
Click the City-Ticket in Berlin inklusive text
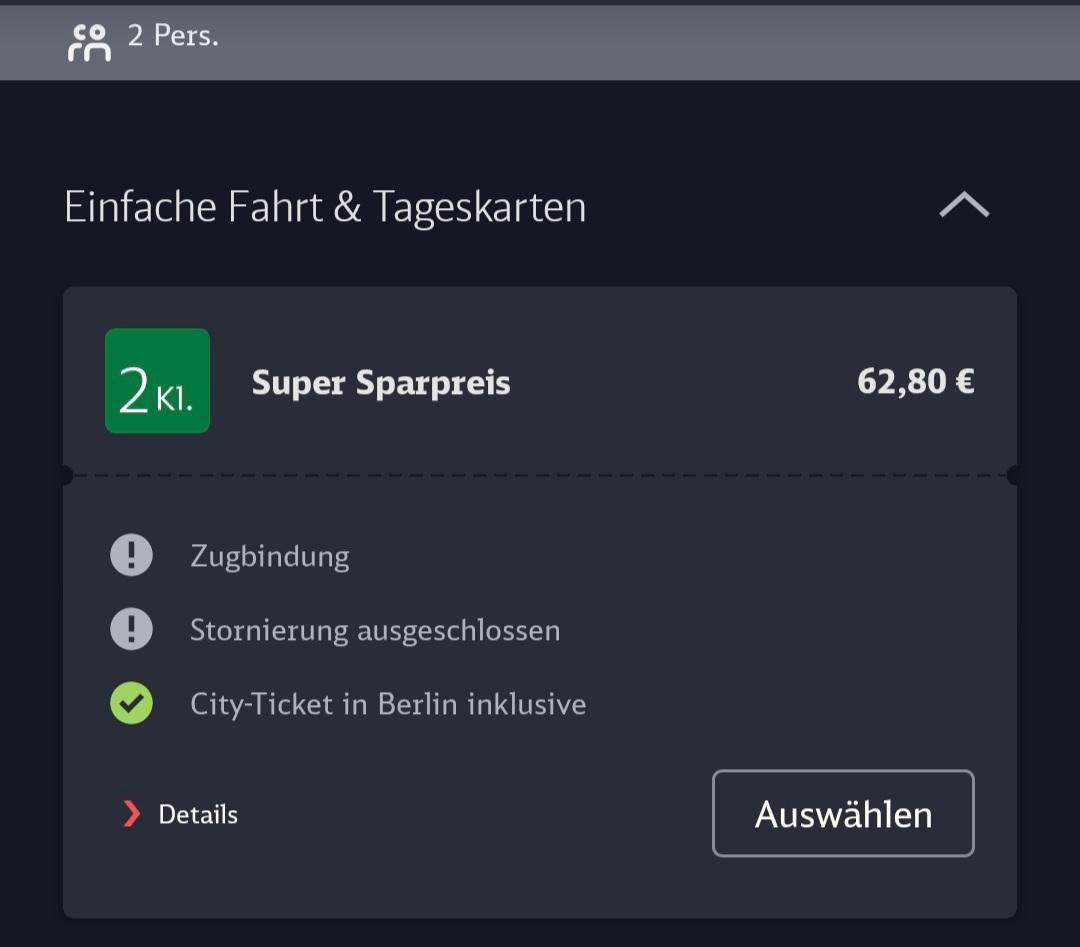coord(388,705)
